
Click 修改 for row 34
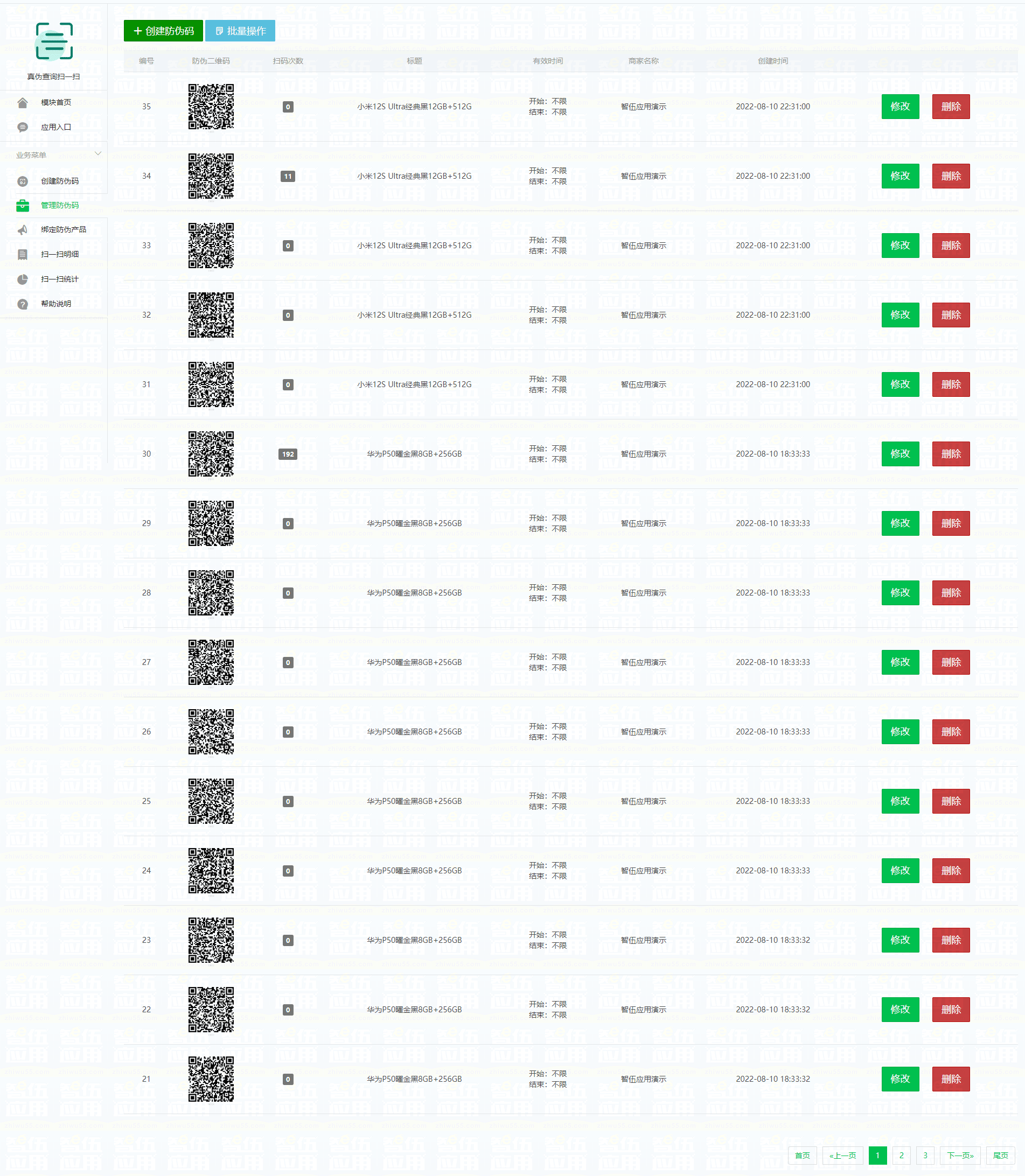point(900,176)
